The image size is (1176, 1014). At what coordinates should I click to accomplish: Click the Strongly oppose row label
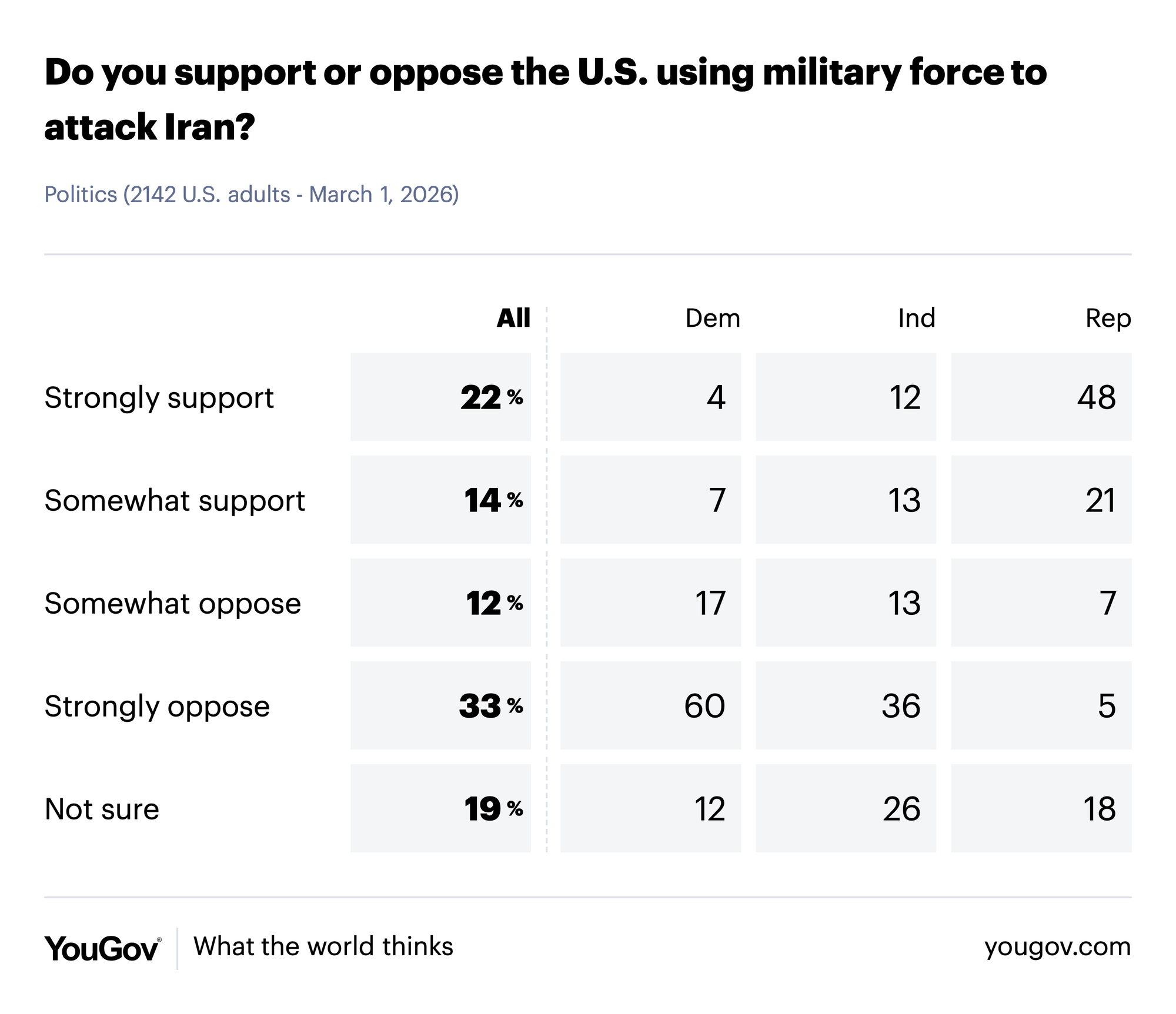[x=157, y=707]
